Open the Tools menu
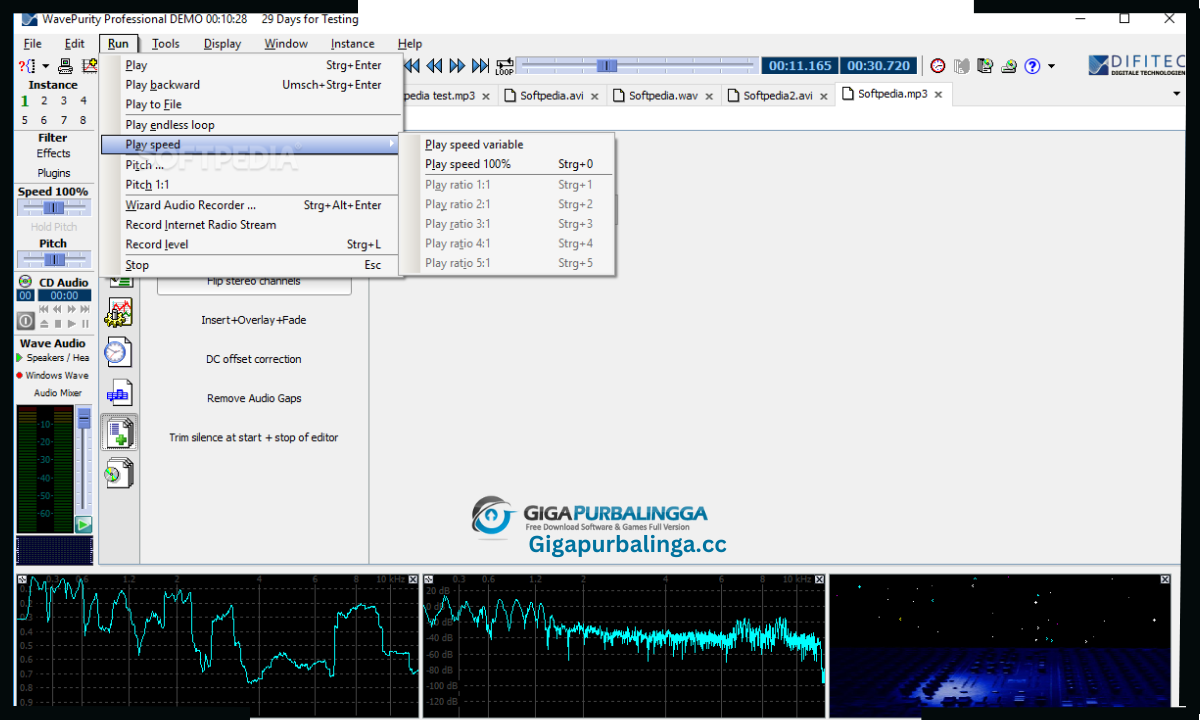 [165, 44]
